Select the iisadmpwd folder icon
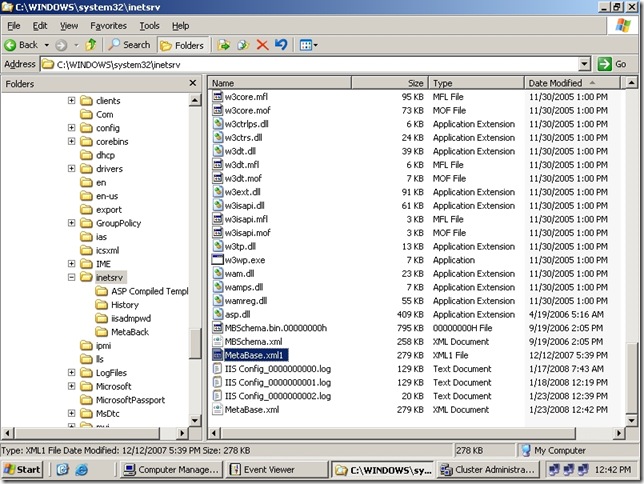This screenshot has width=644, height=484. 101,318
